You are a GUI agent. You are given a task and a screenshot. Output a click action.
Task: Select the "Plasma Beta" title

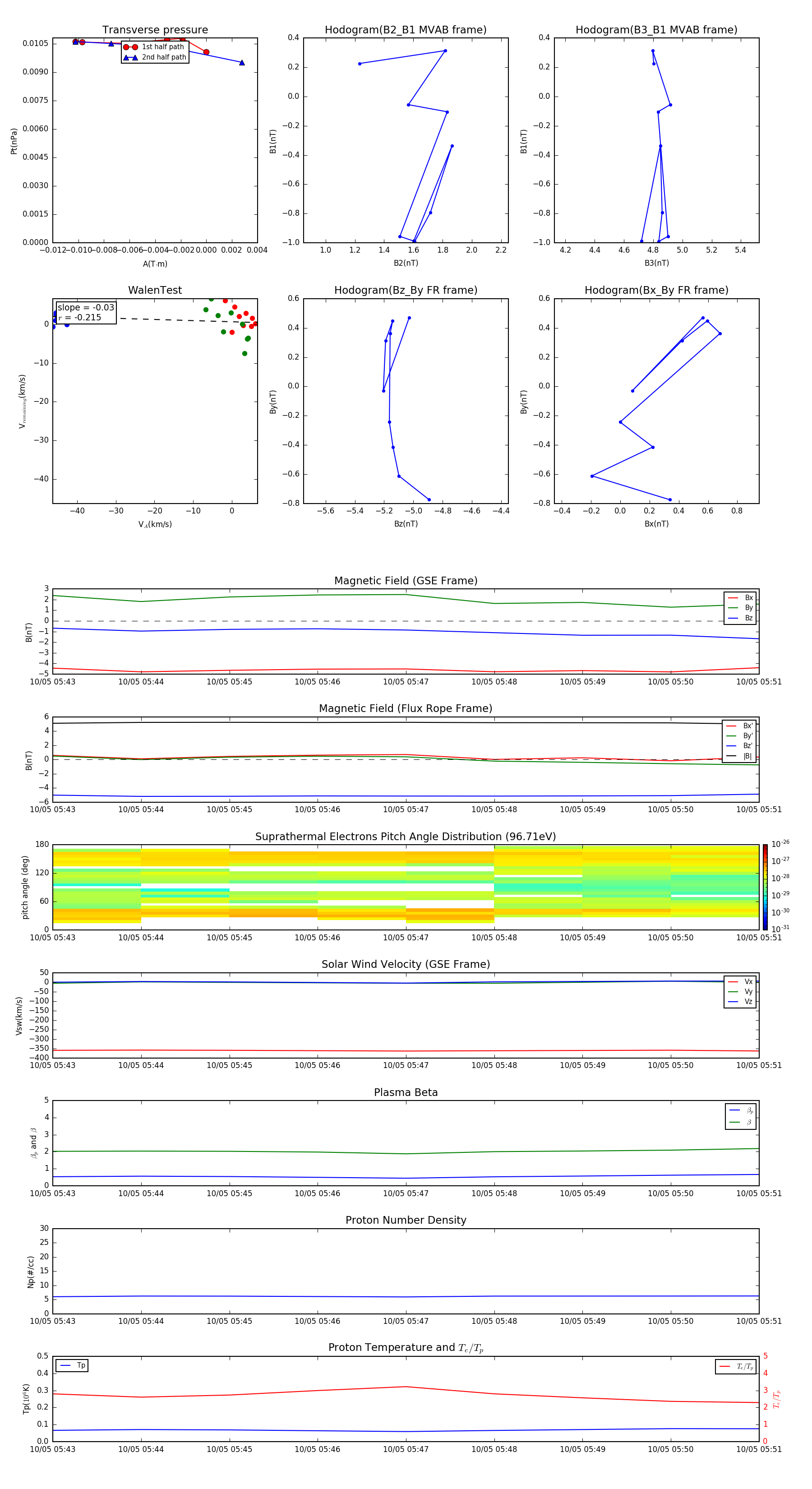(406, 1092)
